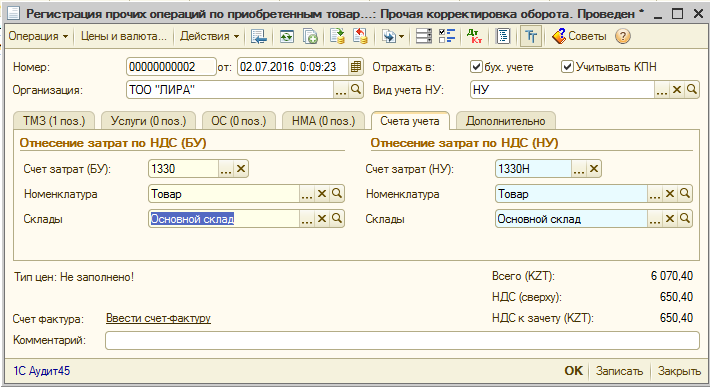Click the Закрыть button

[x=679, y=371]
